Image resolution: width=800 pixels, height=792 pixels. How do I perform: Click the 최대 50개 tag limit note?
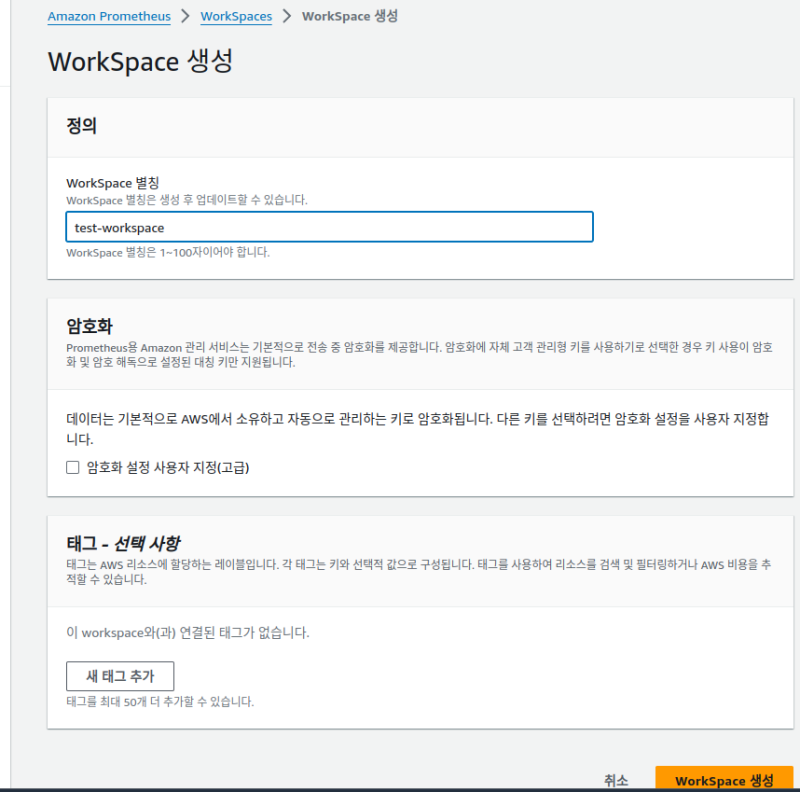(160, 701)
